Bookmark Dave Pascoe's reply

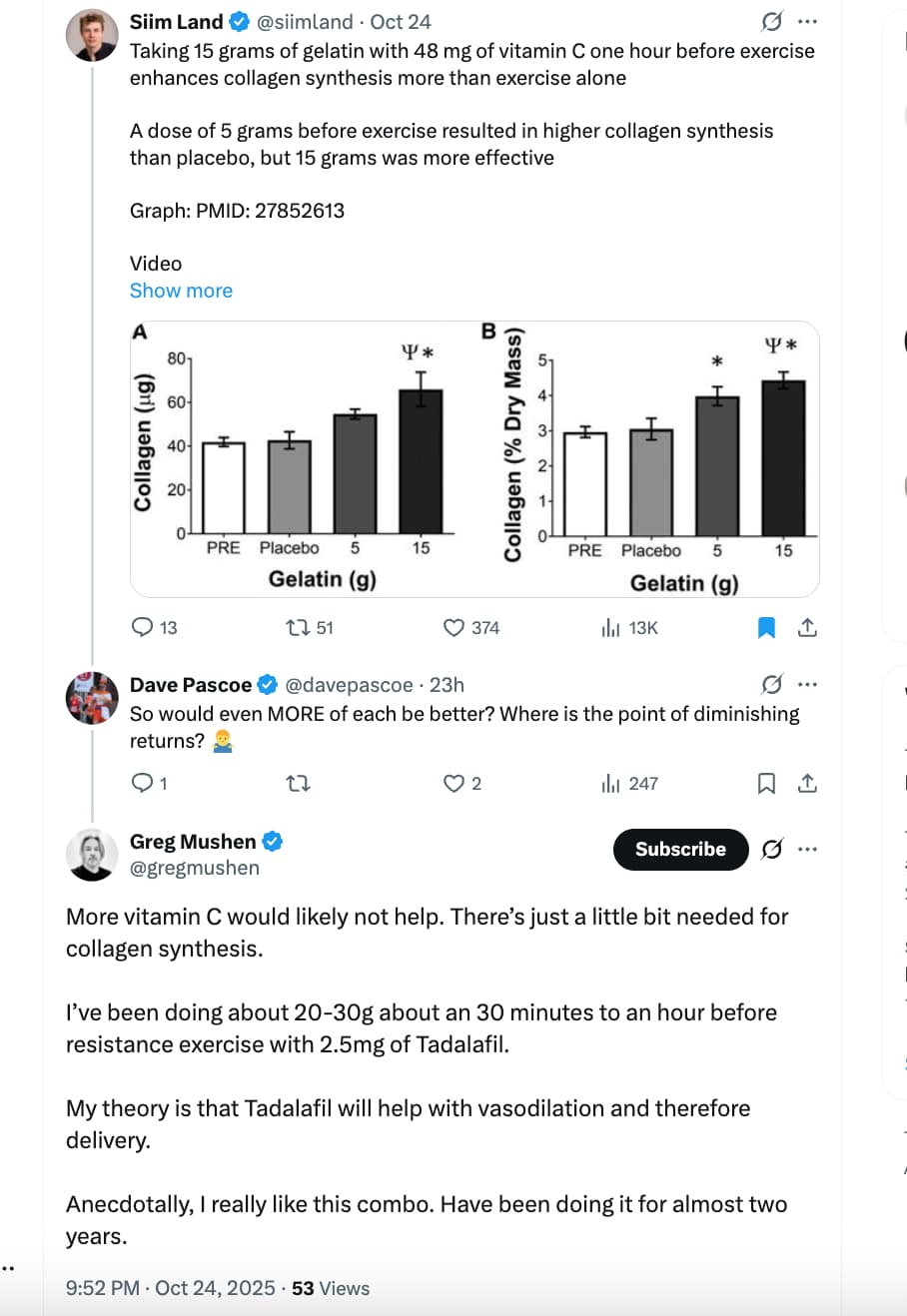(766, 784)
